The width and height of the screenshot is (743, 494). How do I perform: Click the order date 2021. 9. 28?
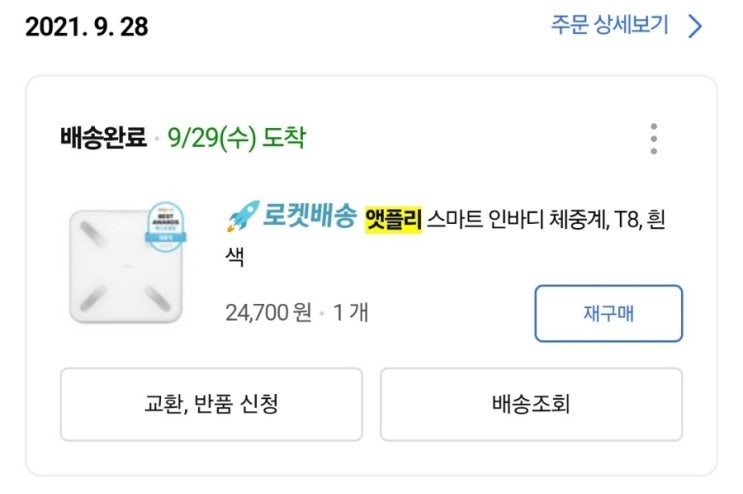tap(87, 27)
